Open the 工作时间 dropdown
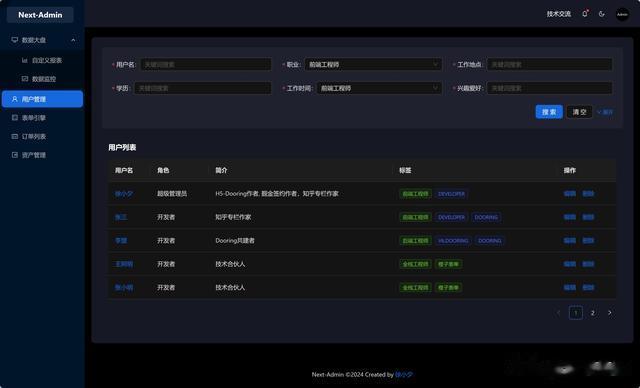The width and height of the screenshot is (640, 388). (x=379, y=88)
